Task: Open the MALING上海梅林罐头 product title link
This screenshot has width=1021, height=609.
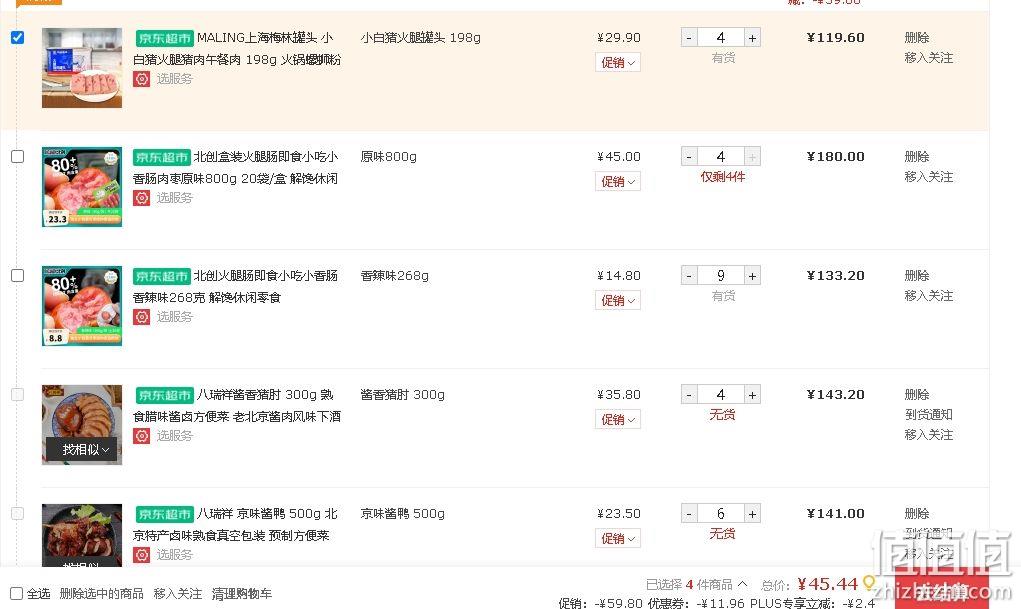Action: pos(237,49)
